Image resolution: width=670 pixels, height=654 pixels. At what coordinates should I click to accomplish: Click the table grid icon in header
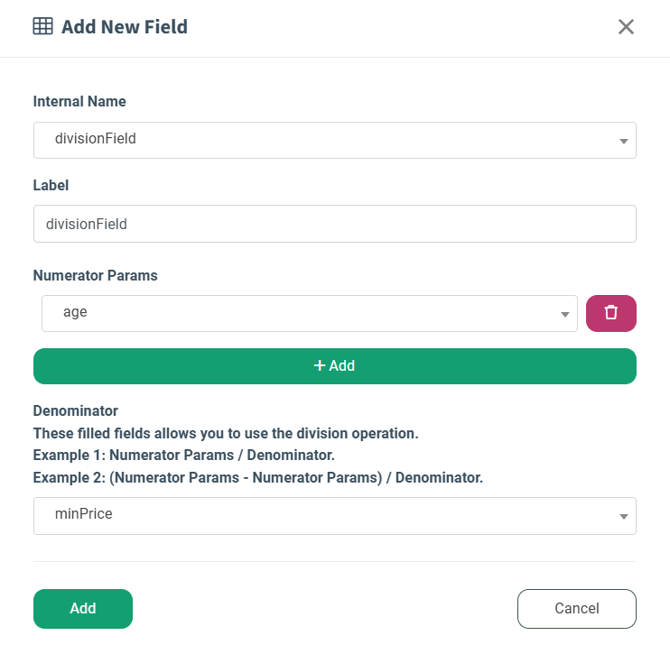coord(43,27)
